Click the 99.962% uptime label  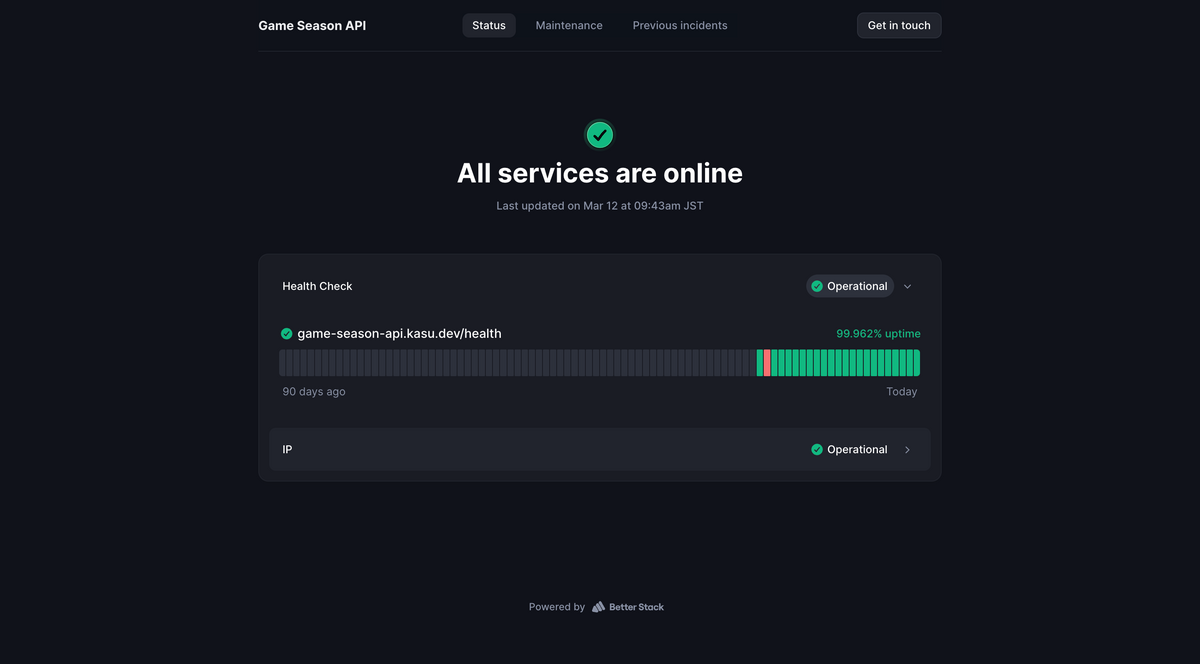[x=877, y=333]
